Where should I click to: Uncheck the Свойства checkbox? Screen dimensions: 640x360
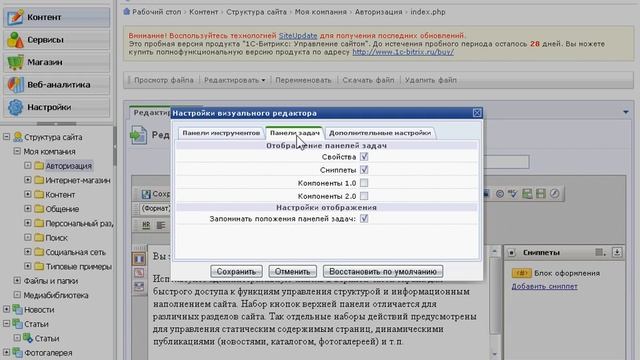364,157
